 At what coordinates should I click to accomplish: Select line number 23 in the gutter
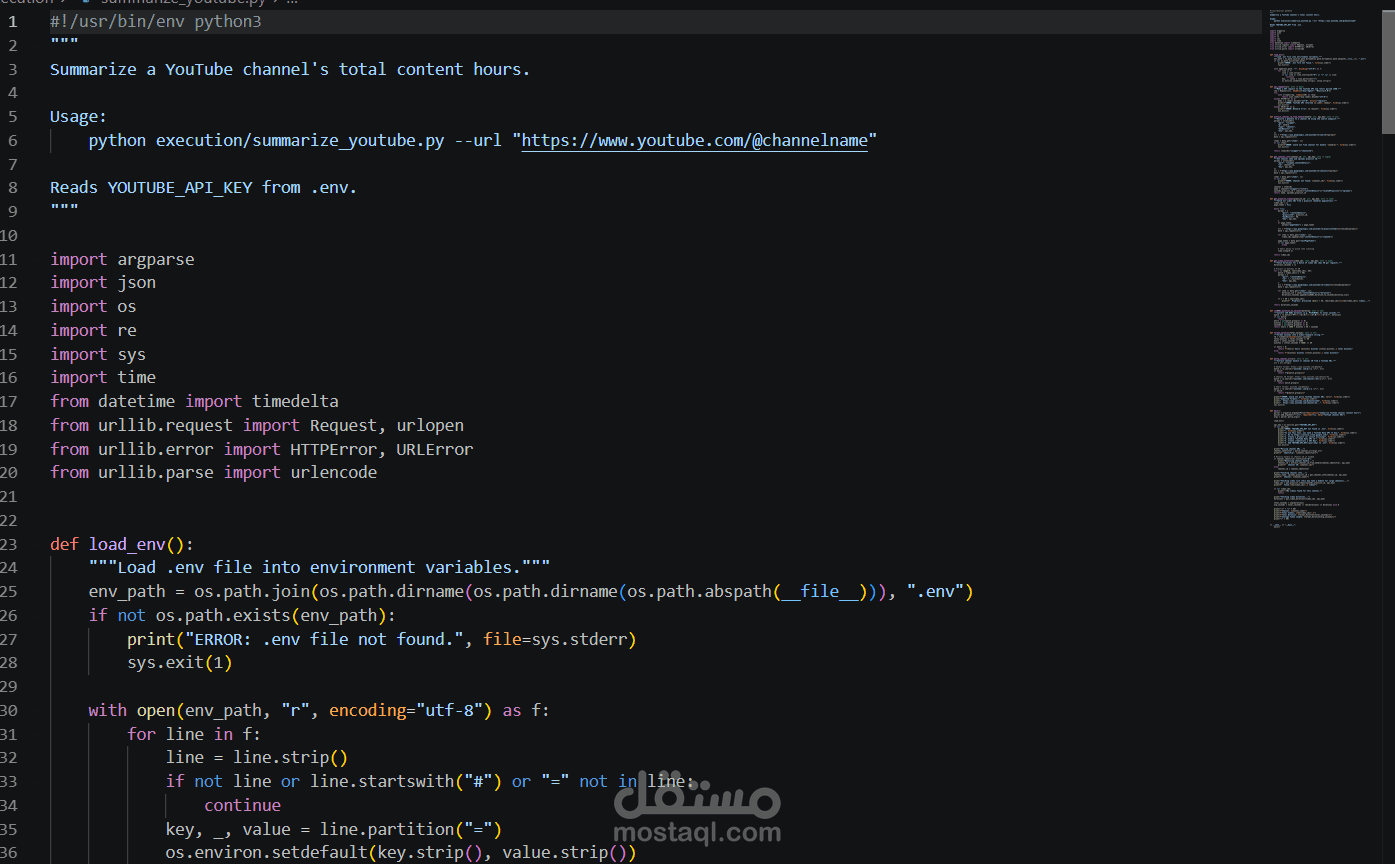coord(10,544)
